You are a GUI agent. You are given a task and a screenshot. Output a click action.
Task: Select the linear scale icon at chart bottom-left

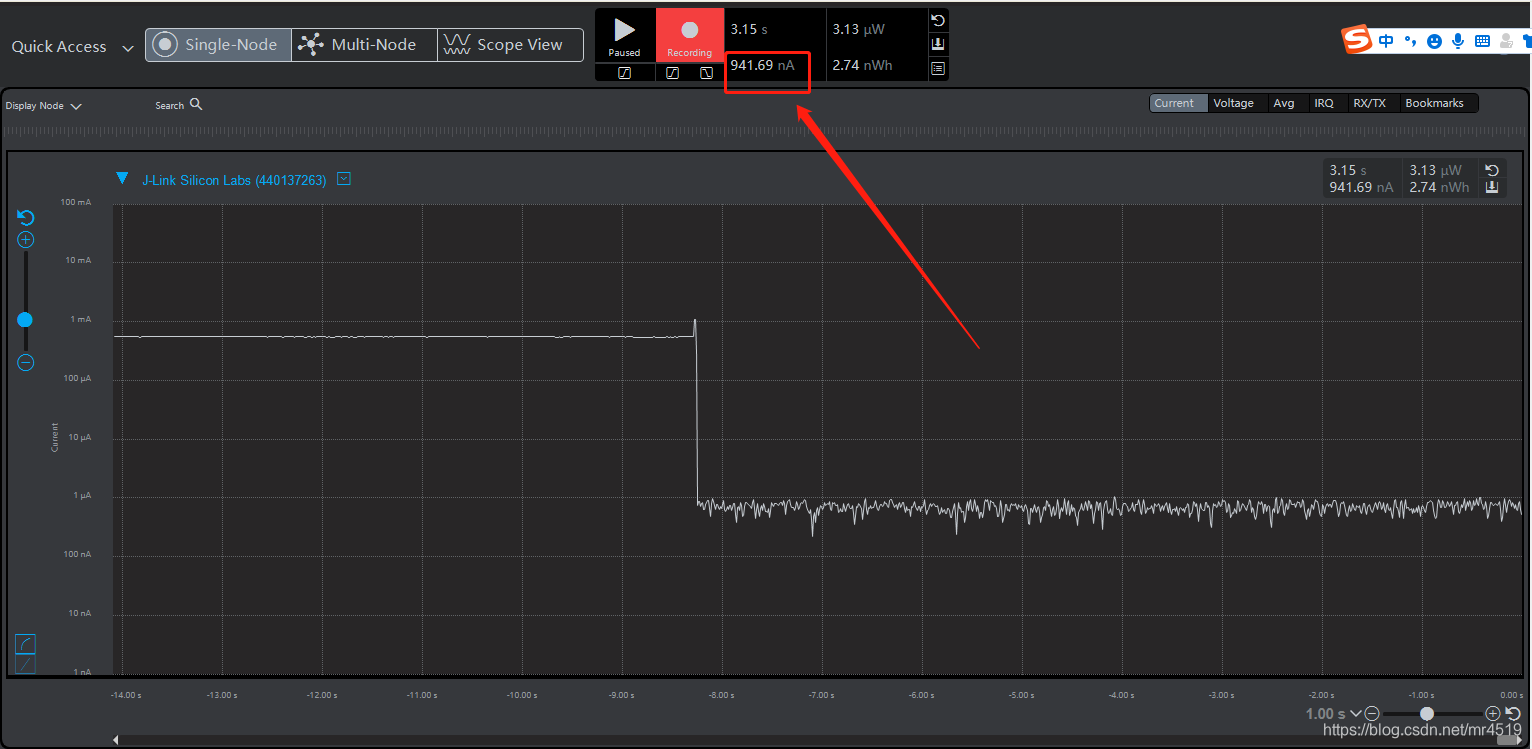pos(26,663)
